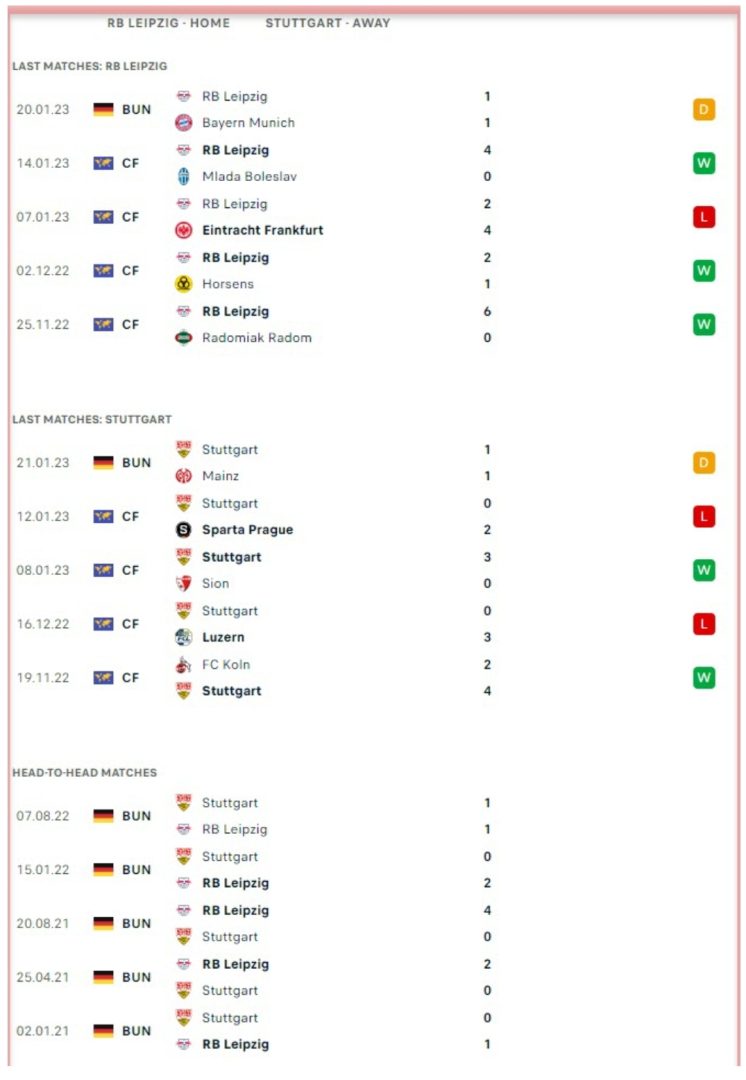
Task: Click the Sparta Prague black logo
Action: tap(183, 530)
